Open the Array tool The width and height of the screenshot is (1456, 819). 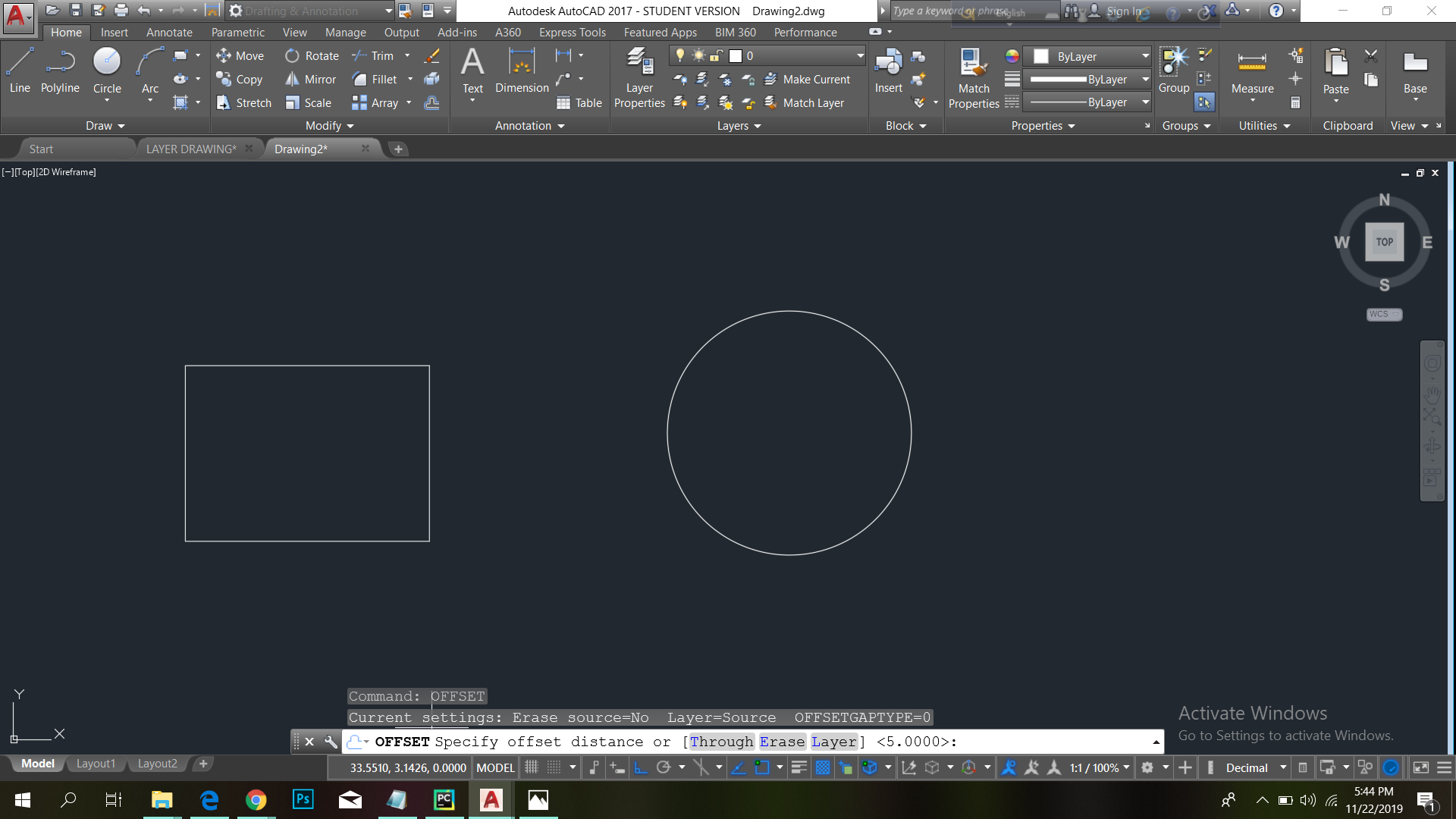375,102
